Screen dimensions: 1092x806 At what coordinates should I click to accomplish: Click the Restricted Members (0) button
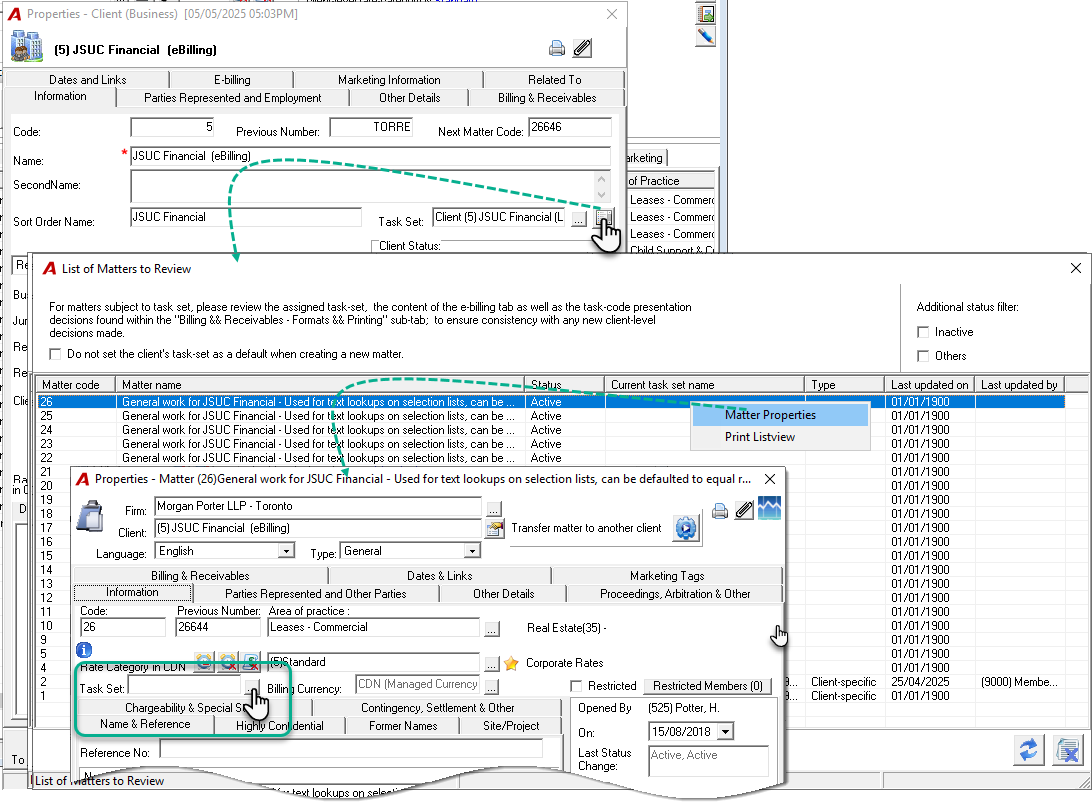tap(708, 686)
